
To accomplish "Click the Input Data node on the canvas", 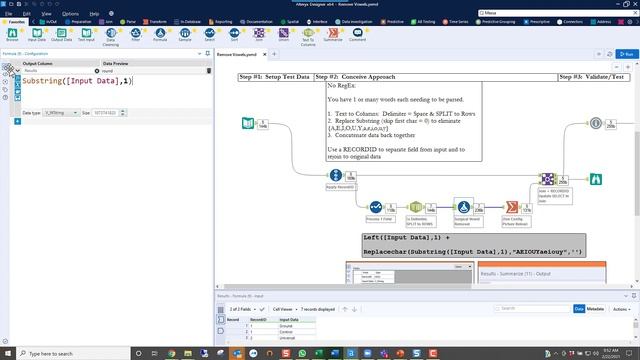I will point(248,123).
